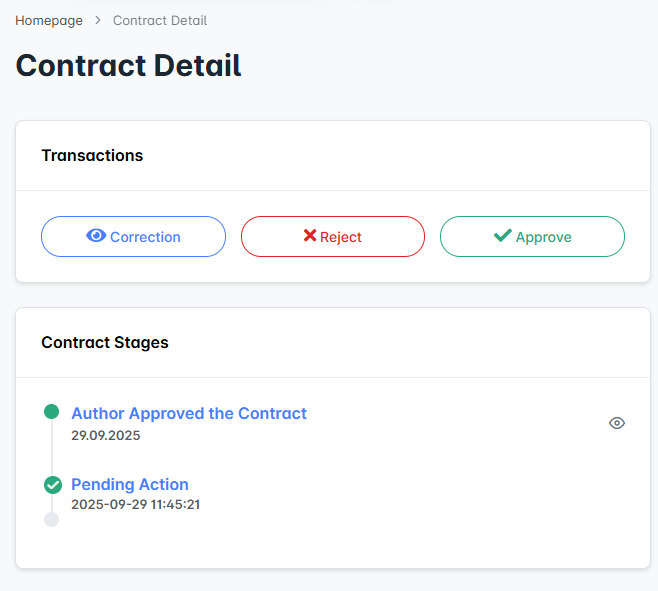
Task: Reject the contract using the Reject button
Action: (333, 237)
